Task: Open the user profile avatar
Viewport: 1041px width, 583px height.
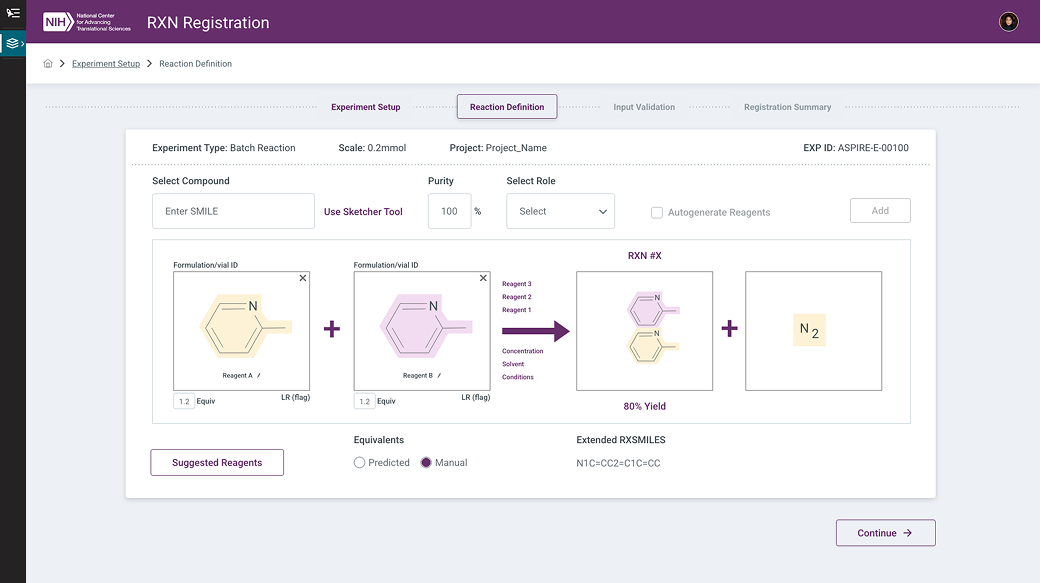Action: click(1008, 22)
